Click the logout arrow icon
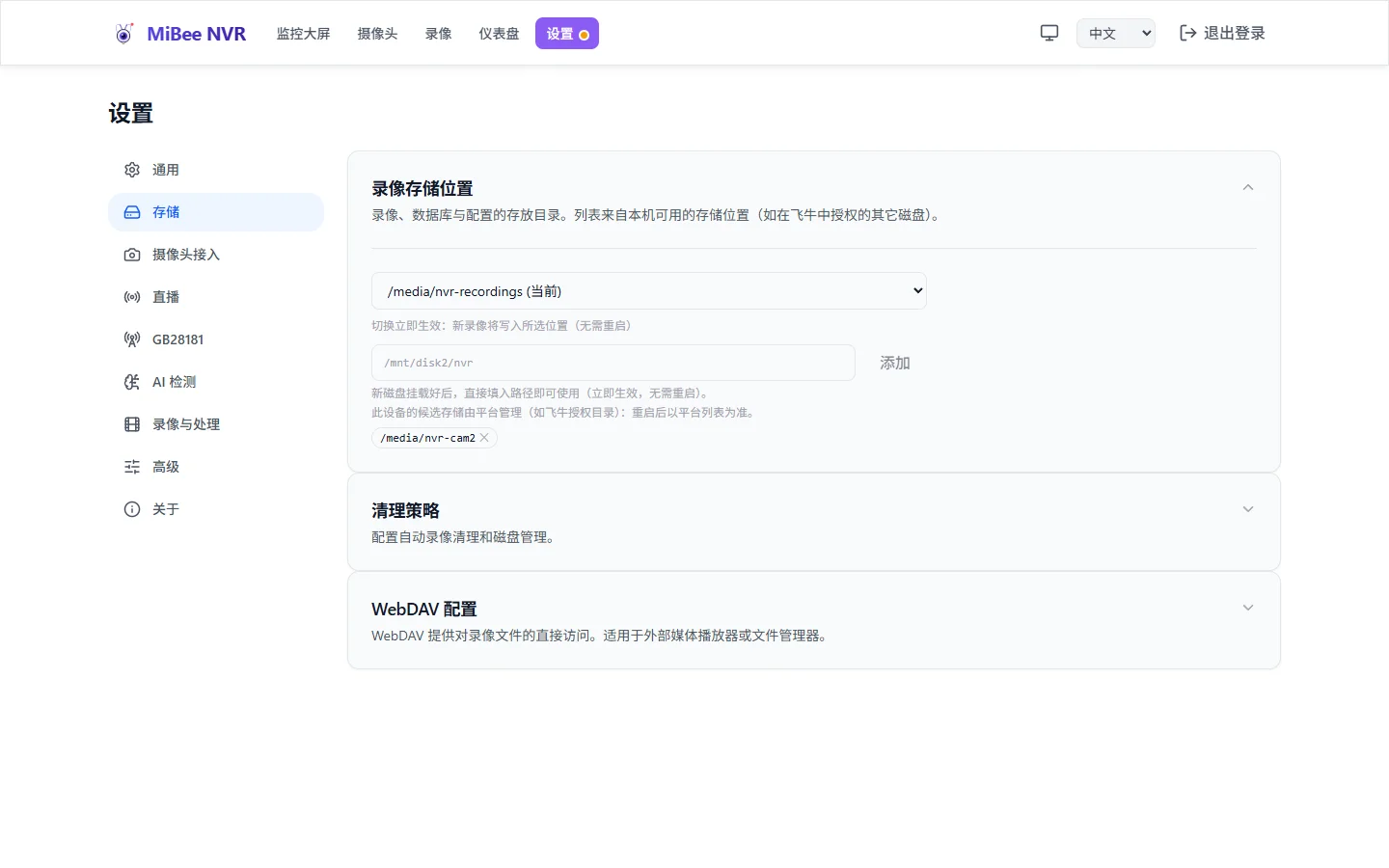1389x868 pixels. tap(1188, 33)
